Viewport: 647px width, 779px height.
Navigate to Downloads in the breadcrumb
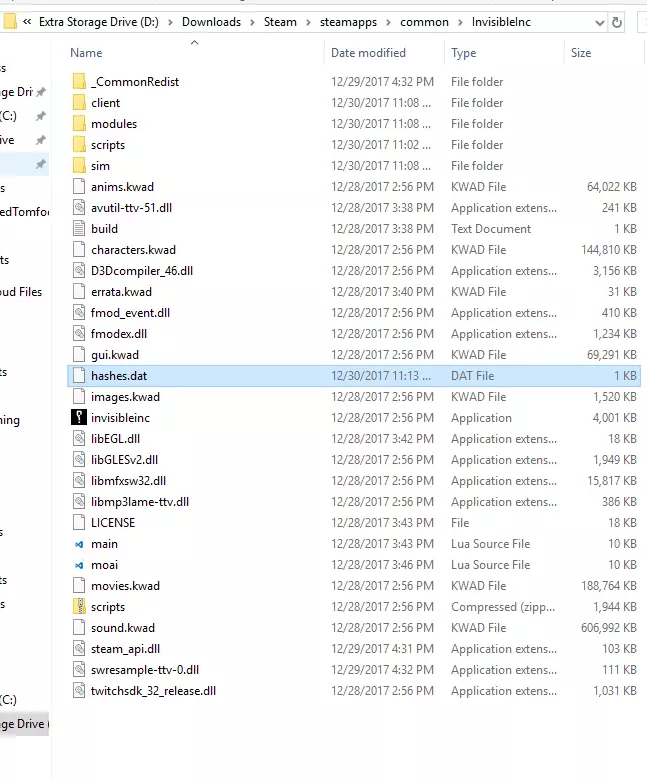[x=211, y=22]
